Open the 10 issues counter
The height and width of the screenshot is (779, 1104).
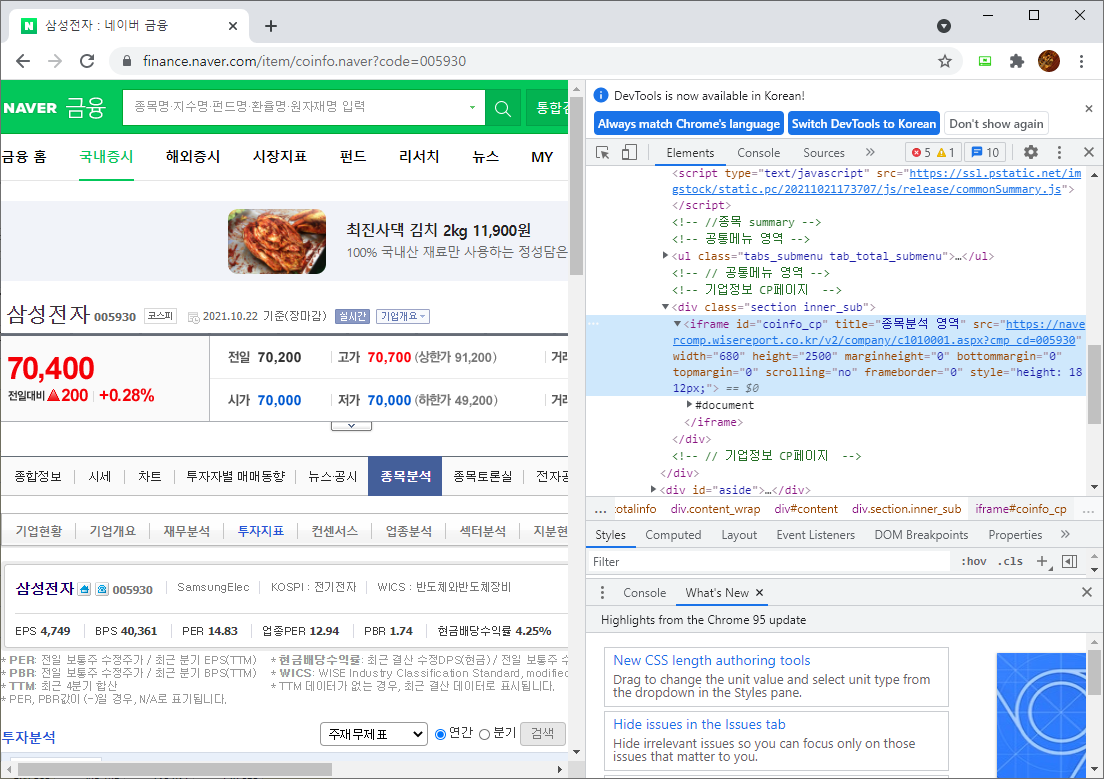pos(986,152)
